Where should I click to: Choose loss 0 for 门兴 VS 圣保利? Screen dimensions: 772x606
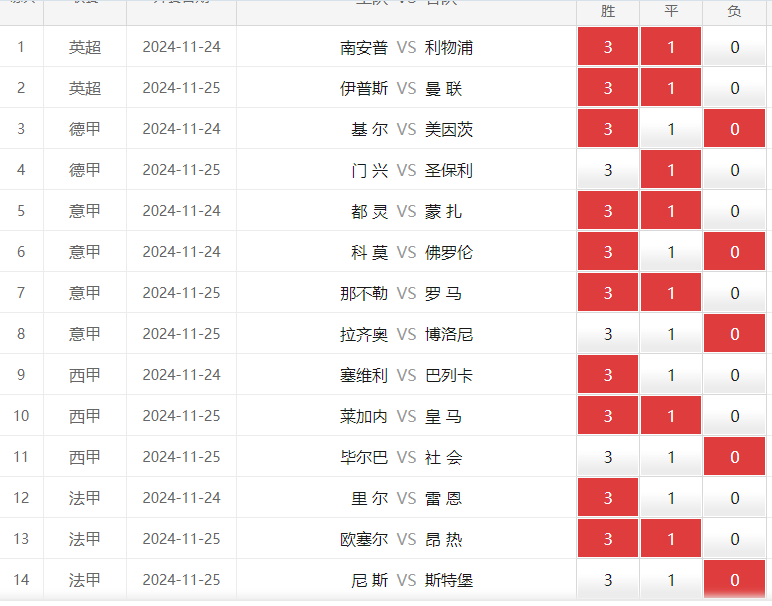[x=734, y=169]
